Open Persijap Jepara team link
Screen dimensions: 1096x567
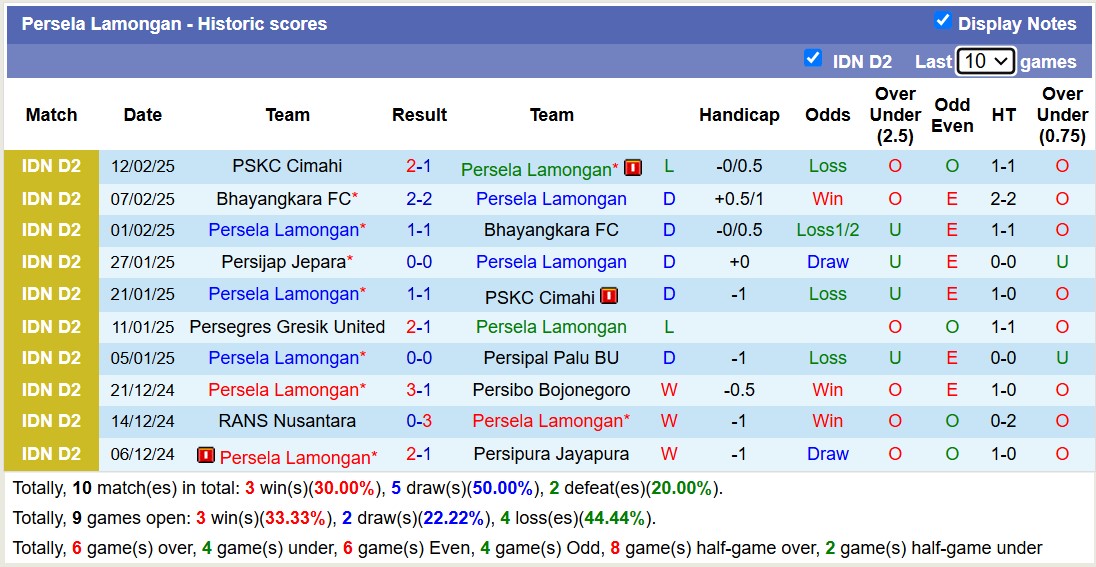(284, 262)
